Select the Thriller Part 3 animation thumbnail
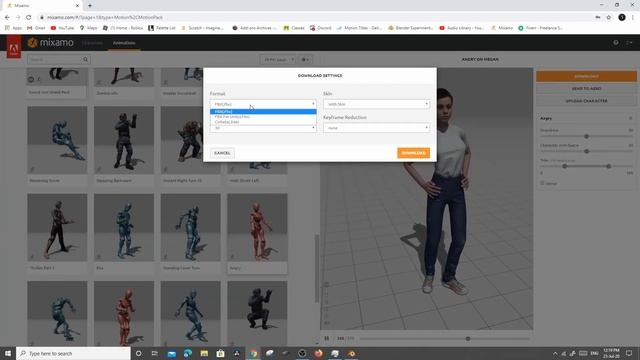Viewport: 640px width, 360px height. tap(57, 227)
